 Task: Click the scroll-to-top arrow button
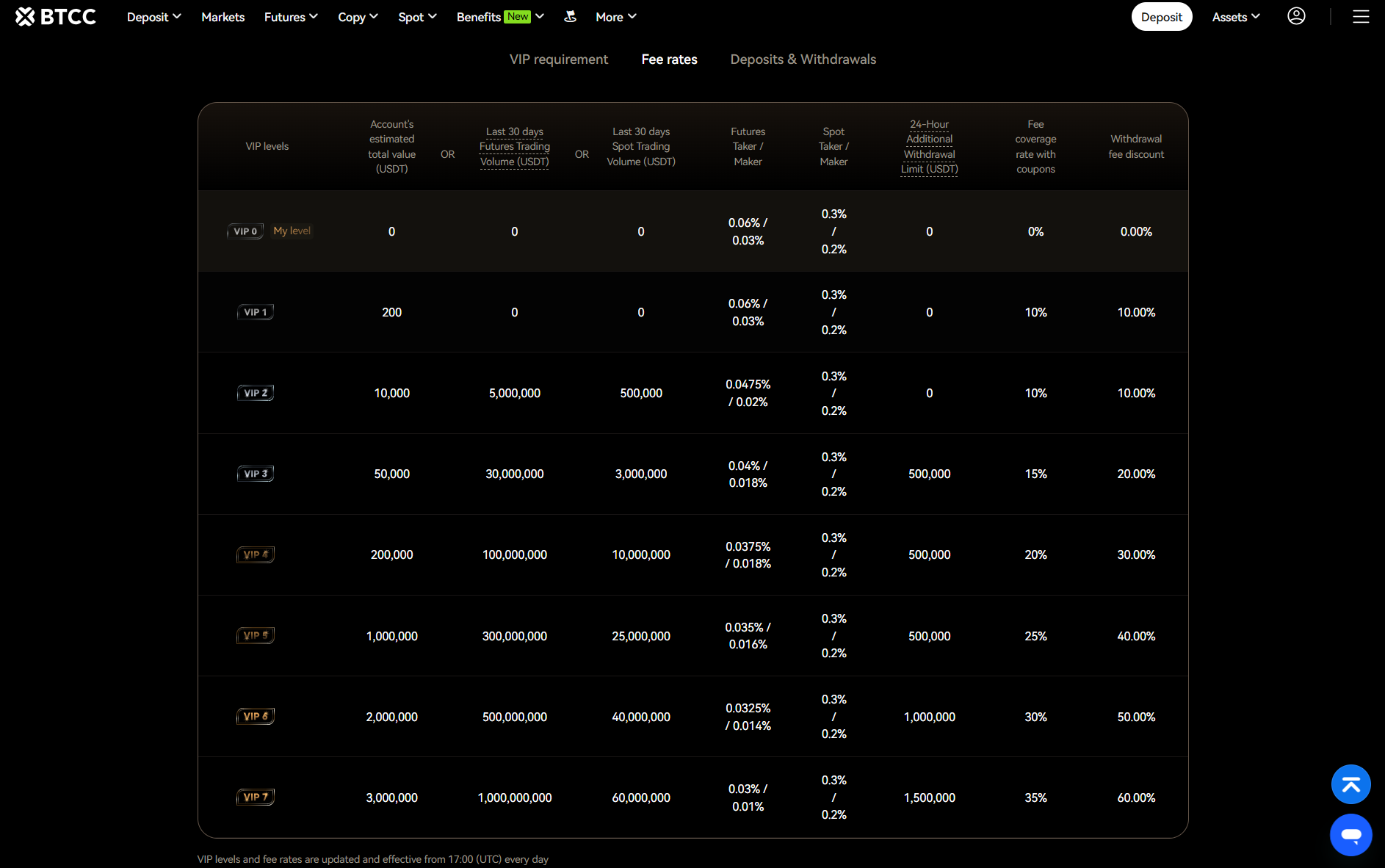pos(1350,784)
